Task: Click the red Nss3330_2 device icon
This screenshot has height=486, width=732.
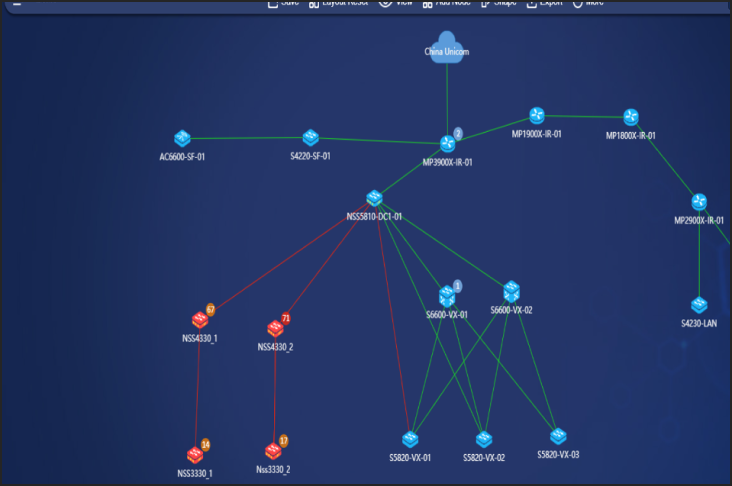Action: (273, 451)
